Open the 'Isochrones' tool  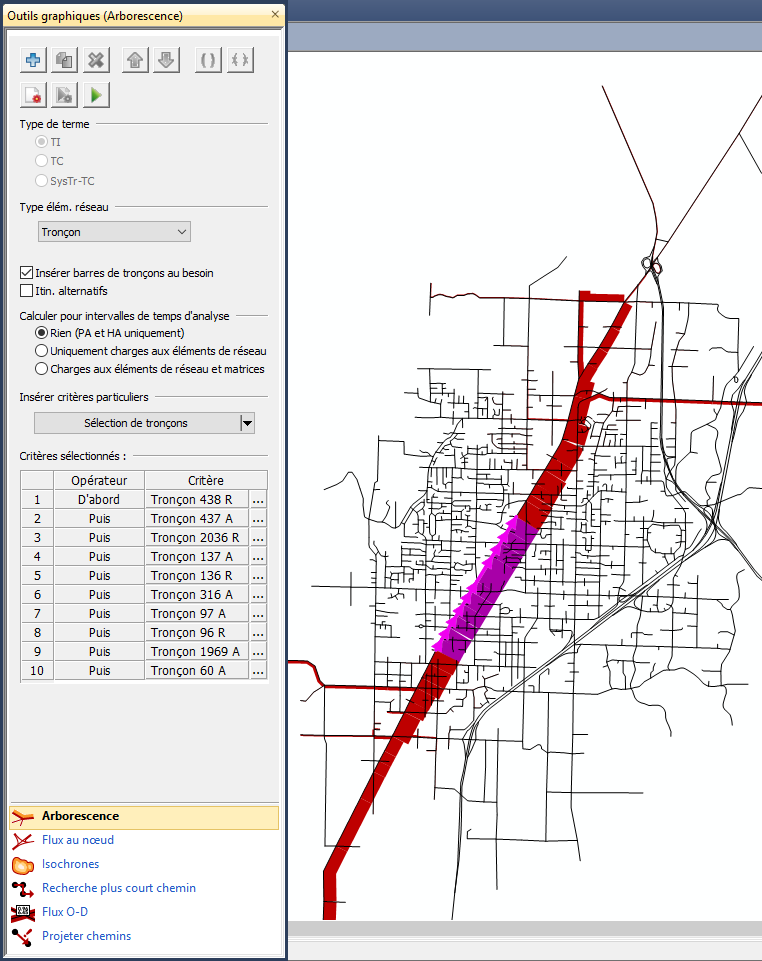(70, 864)
